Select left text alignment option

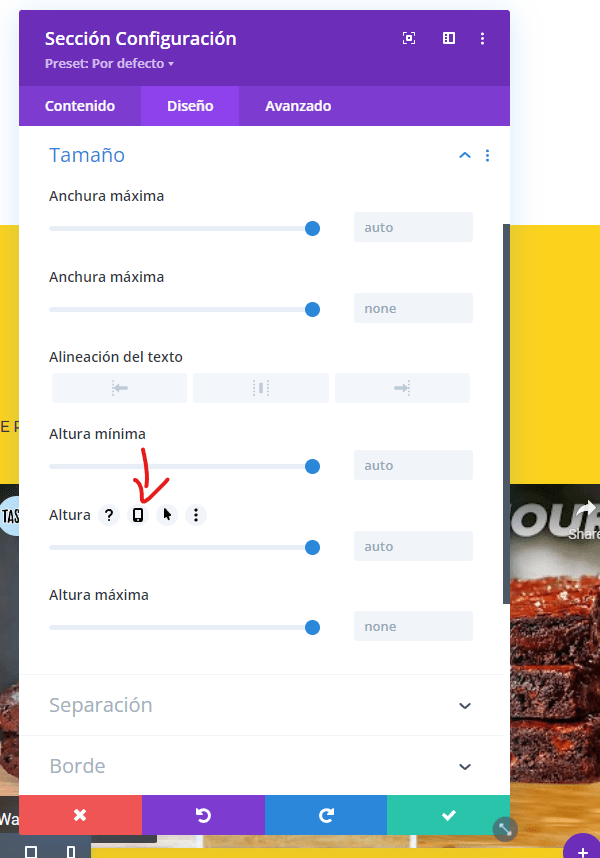click(119, 388)
